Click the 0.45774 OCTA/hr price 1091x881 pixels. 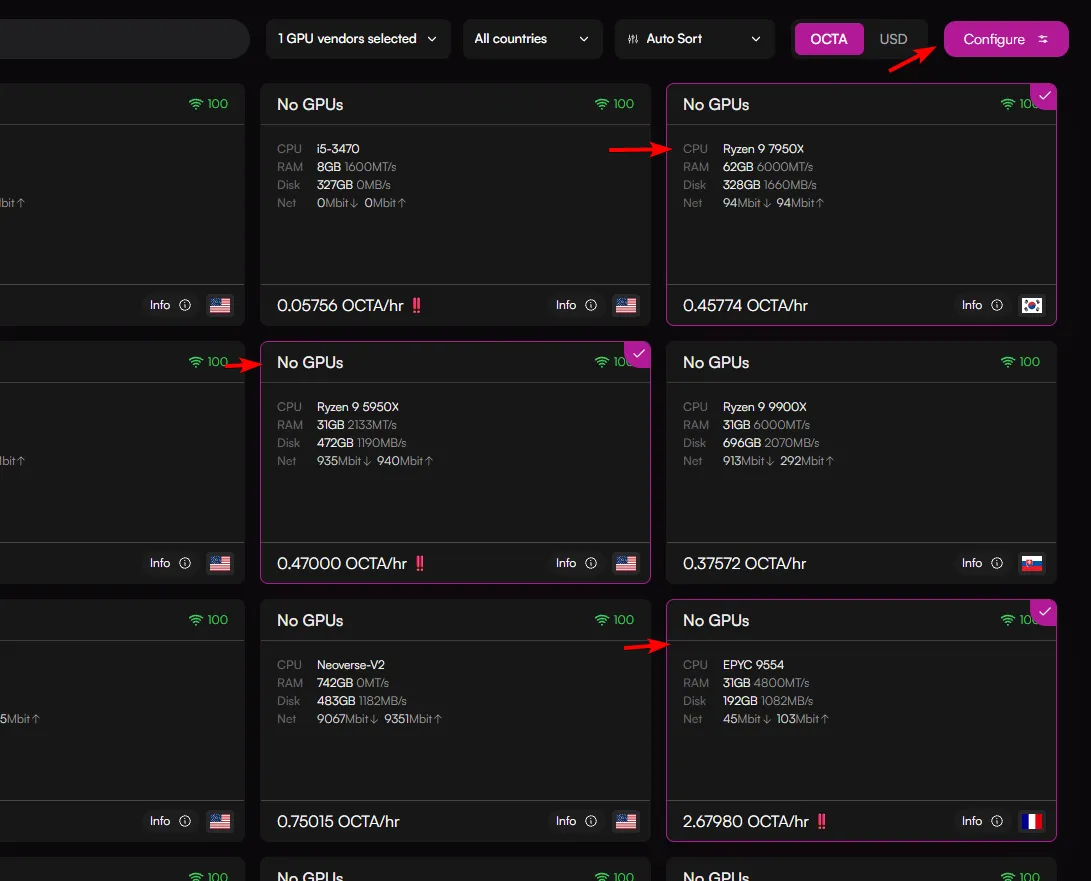pos(745,305)
